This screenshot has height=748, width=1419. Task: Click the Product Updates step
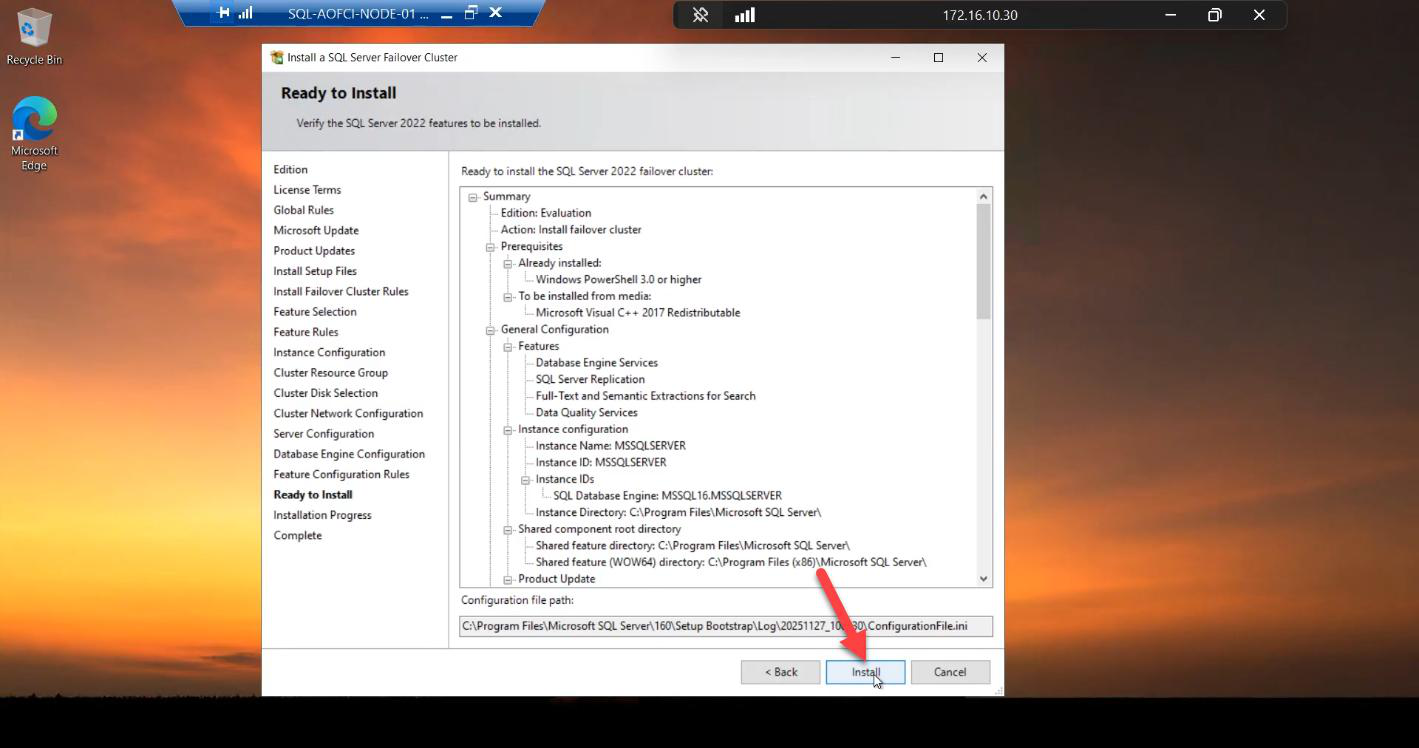pyautogui.click(x=314, y=251)
